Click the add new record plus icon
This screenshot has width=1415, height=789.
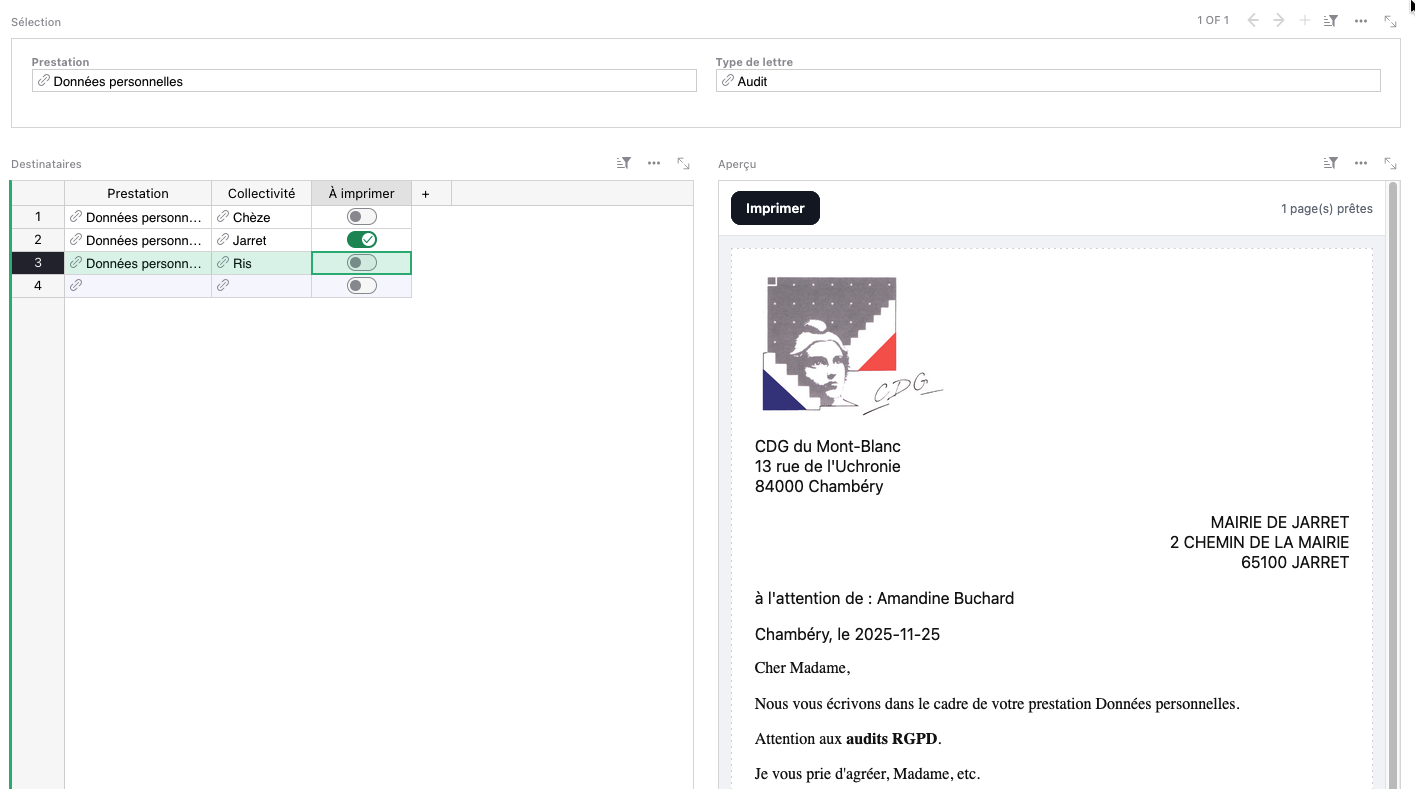1304,21
